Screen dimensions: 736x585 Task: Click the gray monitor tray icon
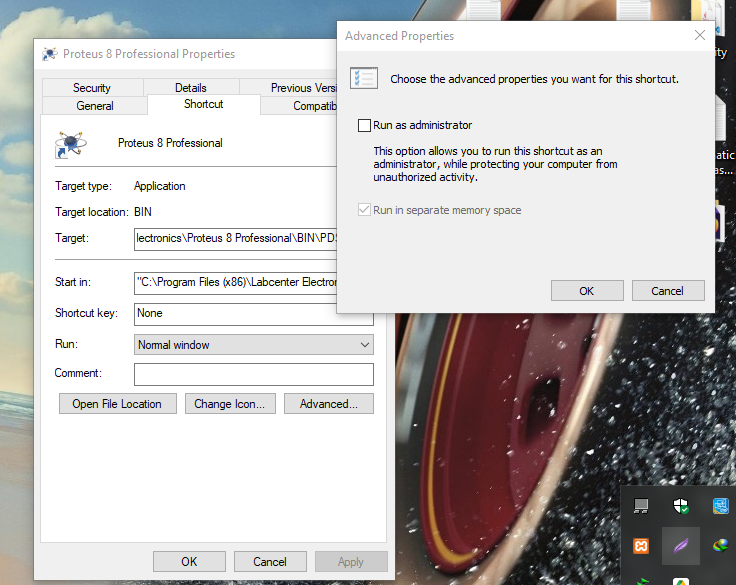(x=641, y=506)
